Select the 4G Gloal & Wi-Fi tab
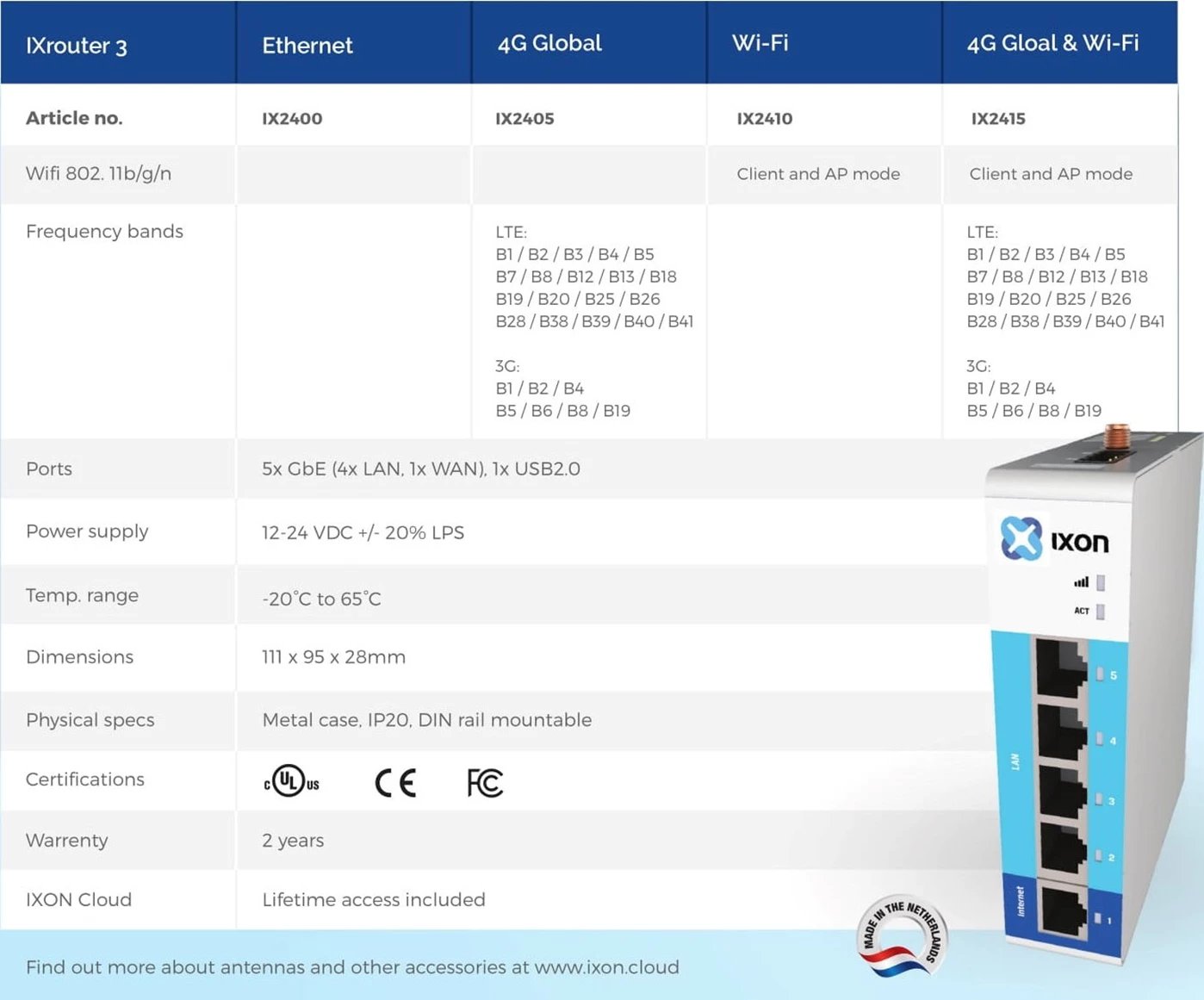 (x=1052, y=43)
